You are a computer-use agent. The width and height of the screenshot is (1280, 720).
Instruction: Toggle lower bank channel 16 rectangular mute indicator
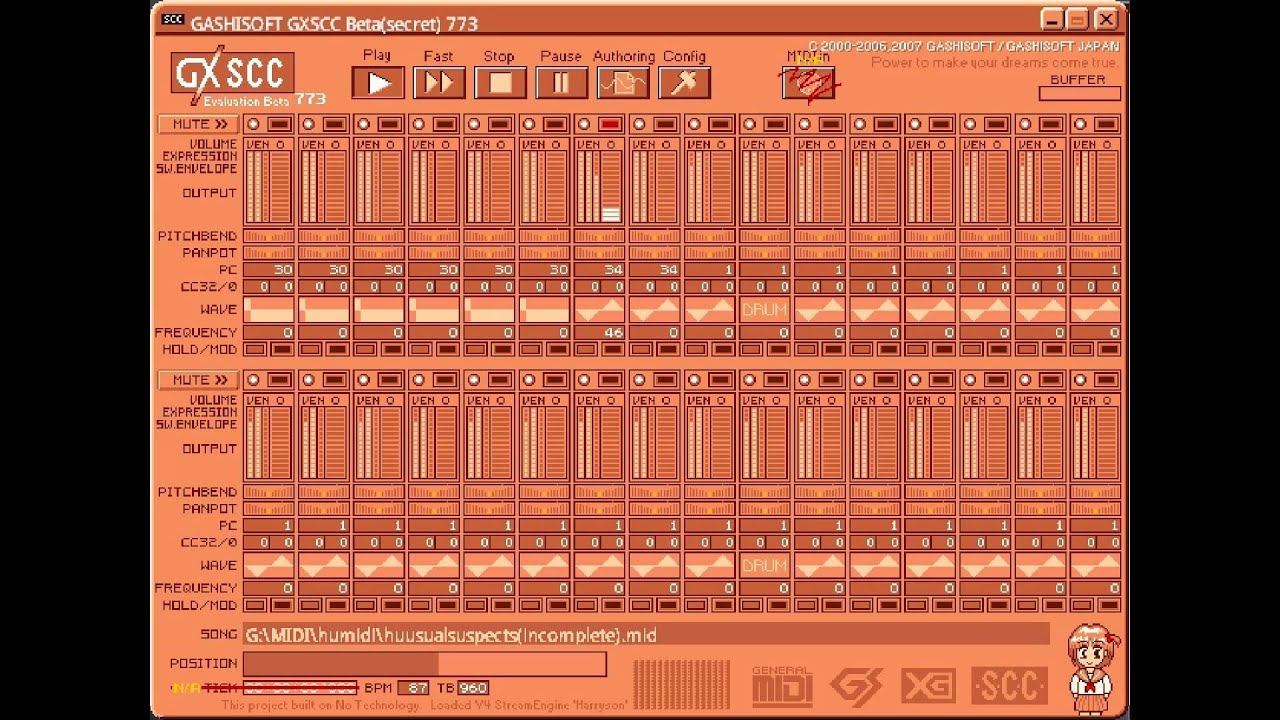[x=1106, y=380]
